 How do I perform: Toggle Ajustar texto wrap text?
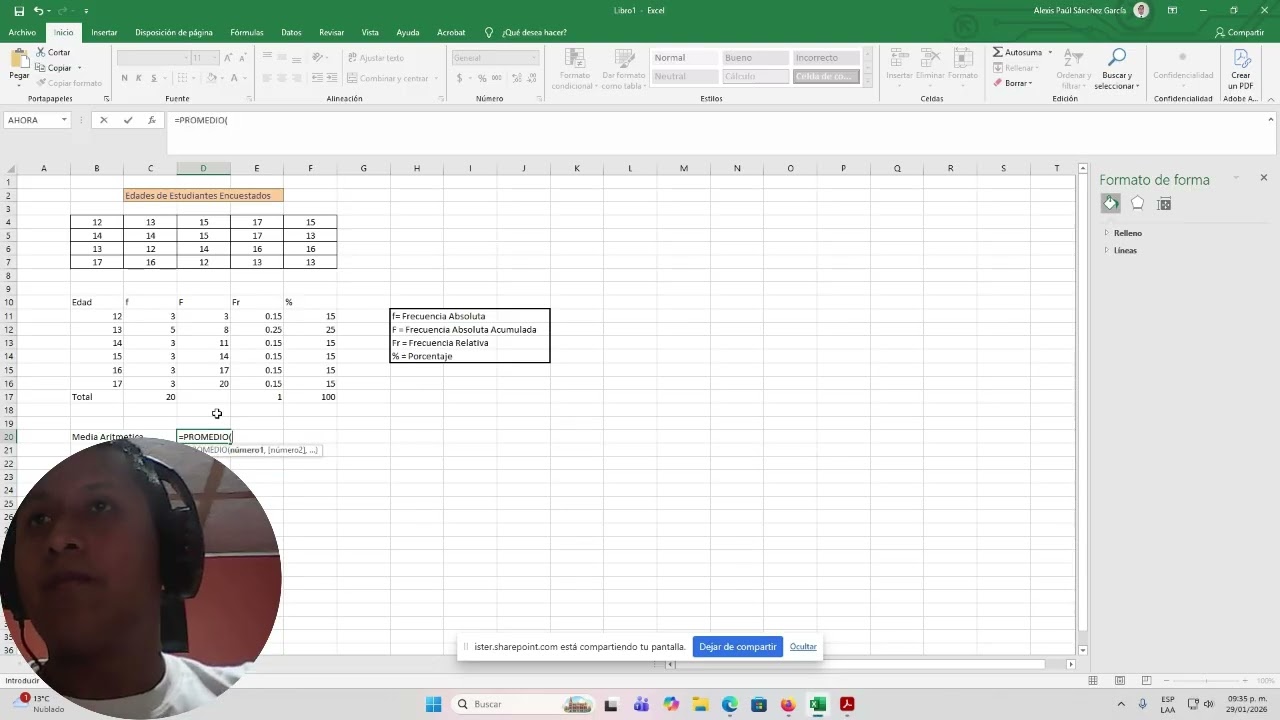pos(376,58)
